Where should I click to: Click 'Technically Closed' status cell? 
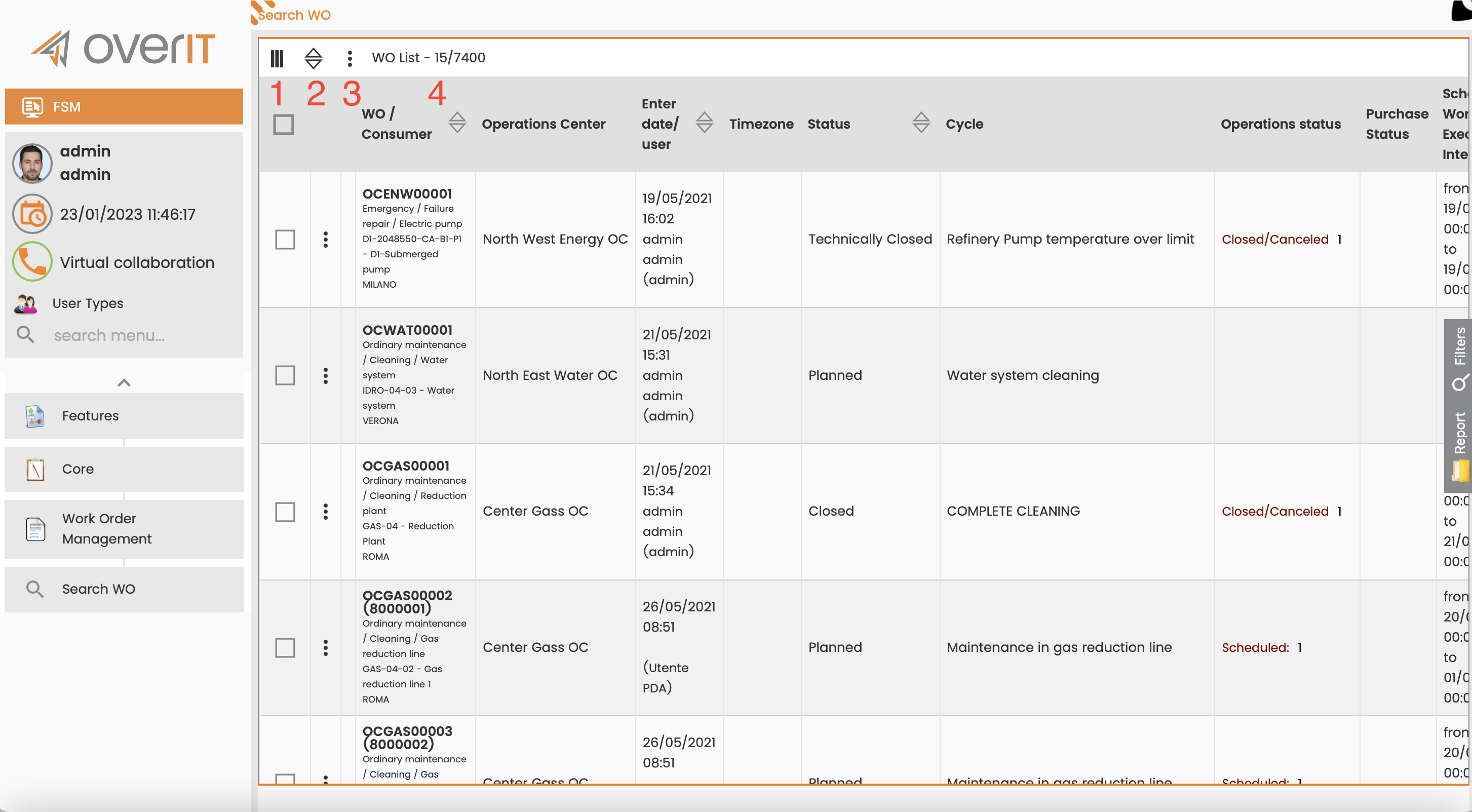(x=870, y=240)
